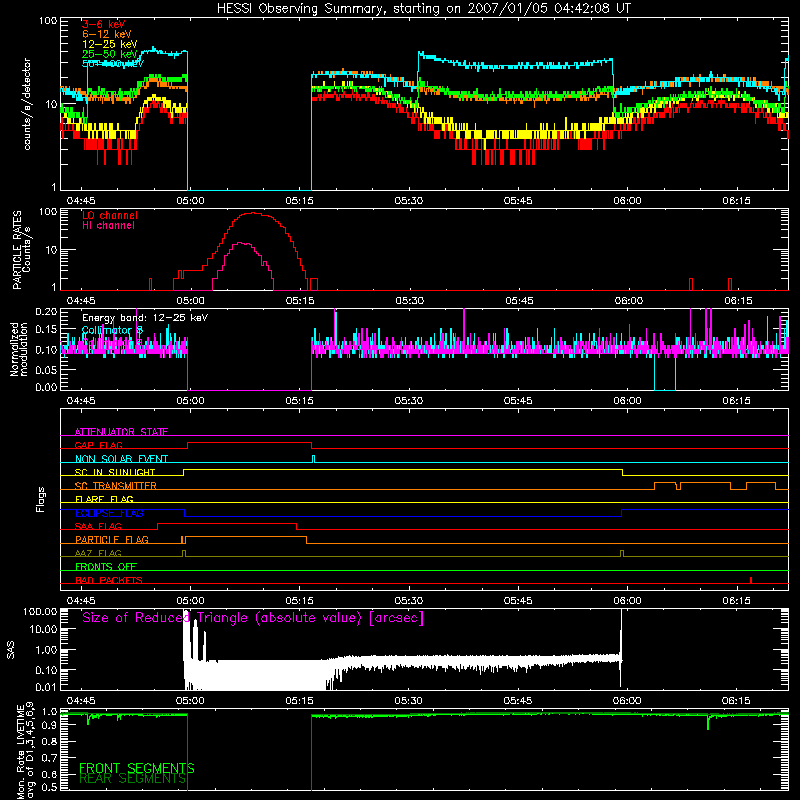This screenshot has height=800, width=800.
Task: Click the "100.00" value on SAS axis
Action: (x=40, y=612)
